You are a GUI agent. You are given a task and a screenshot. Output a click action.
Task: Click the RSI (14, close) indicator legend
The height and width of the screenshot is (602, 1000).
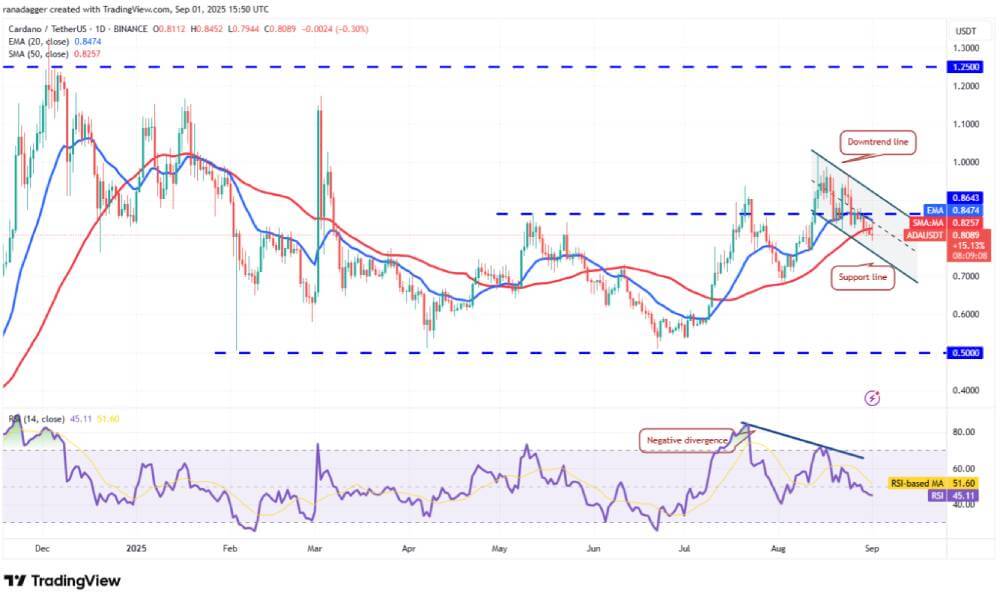(x=64, y=419)
